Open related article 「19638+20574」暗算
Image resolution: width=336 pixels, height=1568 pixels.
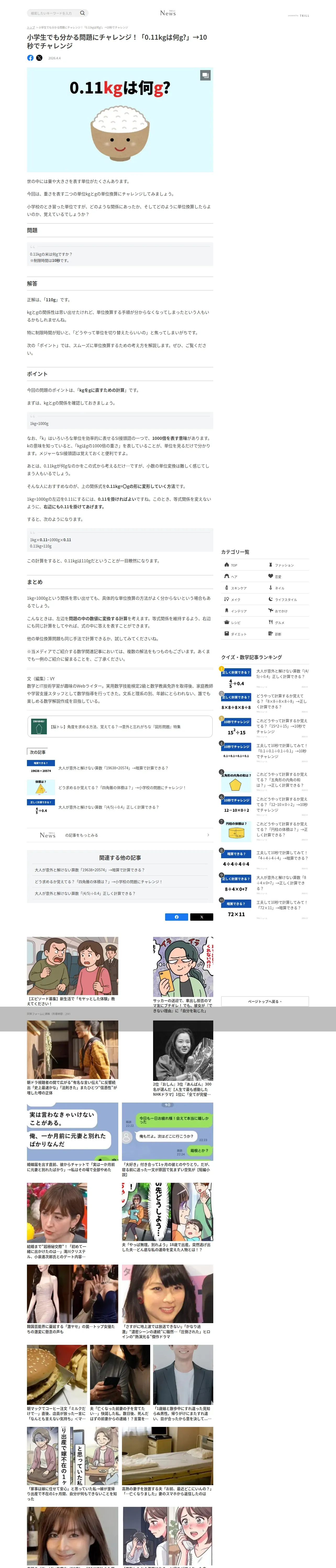90,870
